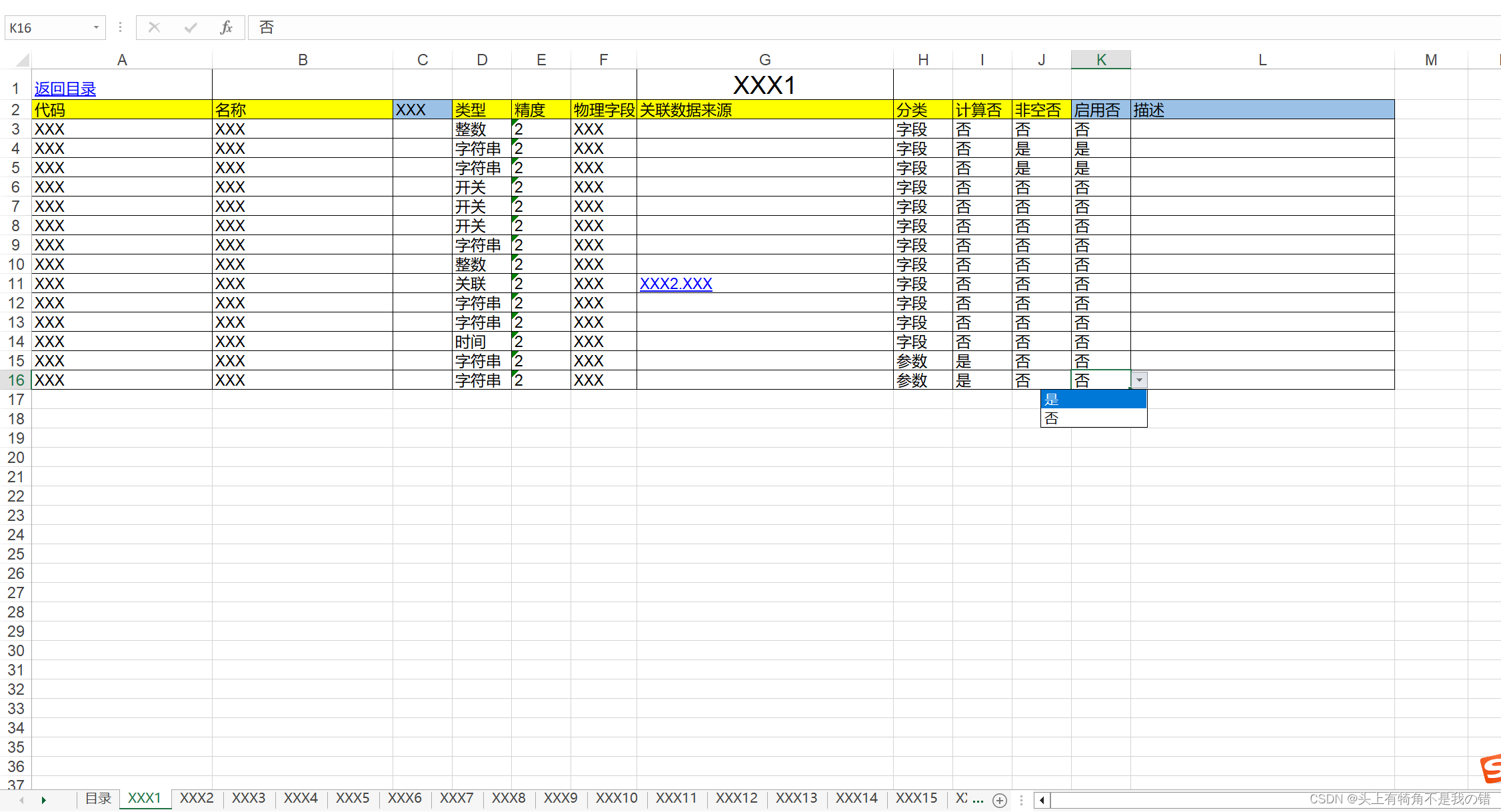Click the 参数 category cell in row 15
The image size is (1501, 812).
pyautogui.click(x=923, y=360)
